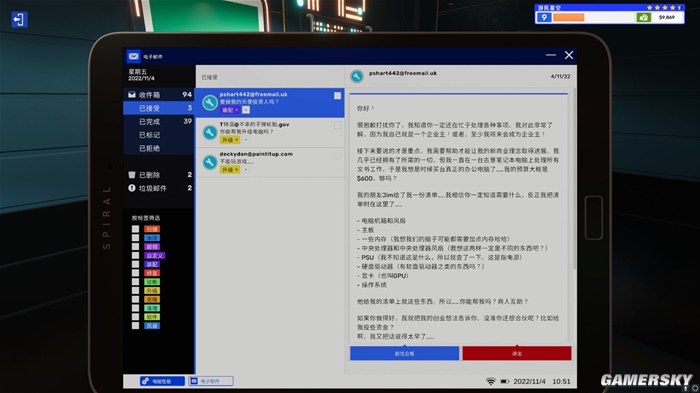Click the email app envelope icon
This screenshot has width=700, height=393.
tap(133, 56)
